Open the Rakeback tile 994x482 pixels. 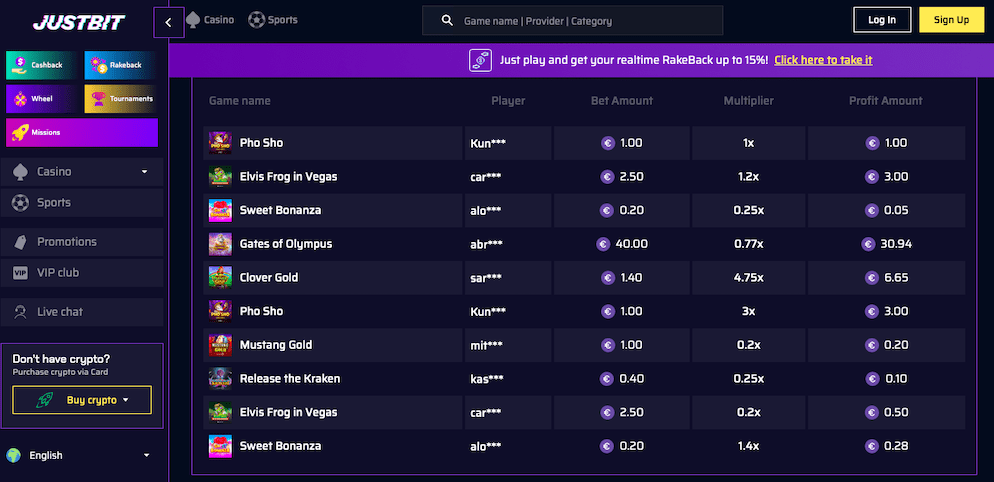coord(120,65)
